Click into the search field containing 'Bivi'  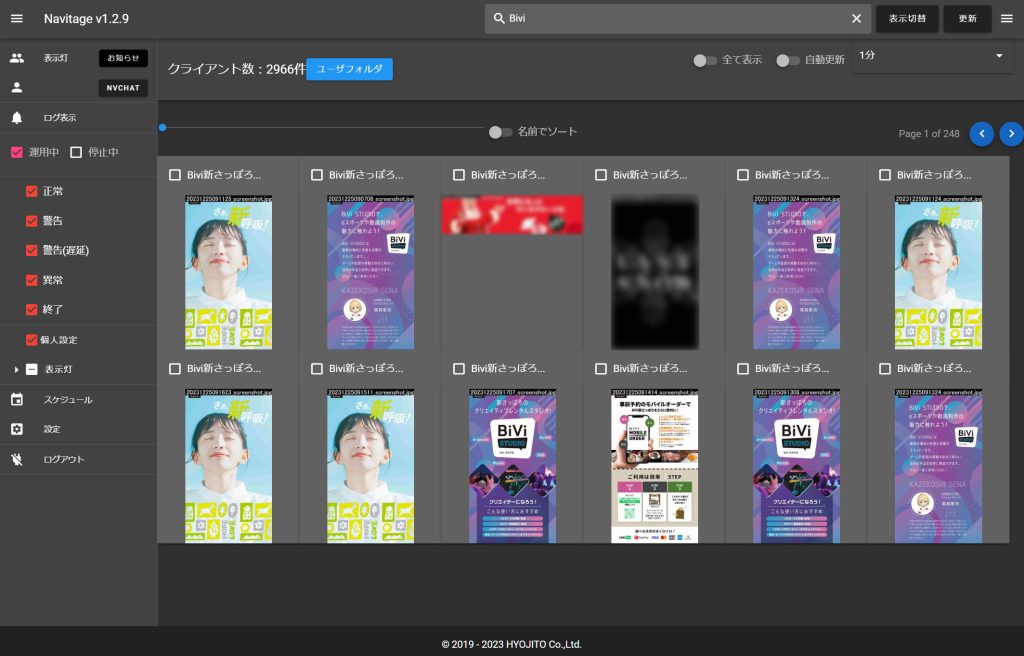[678, 18]
